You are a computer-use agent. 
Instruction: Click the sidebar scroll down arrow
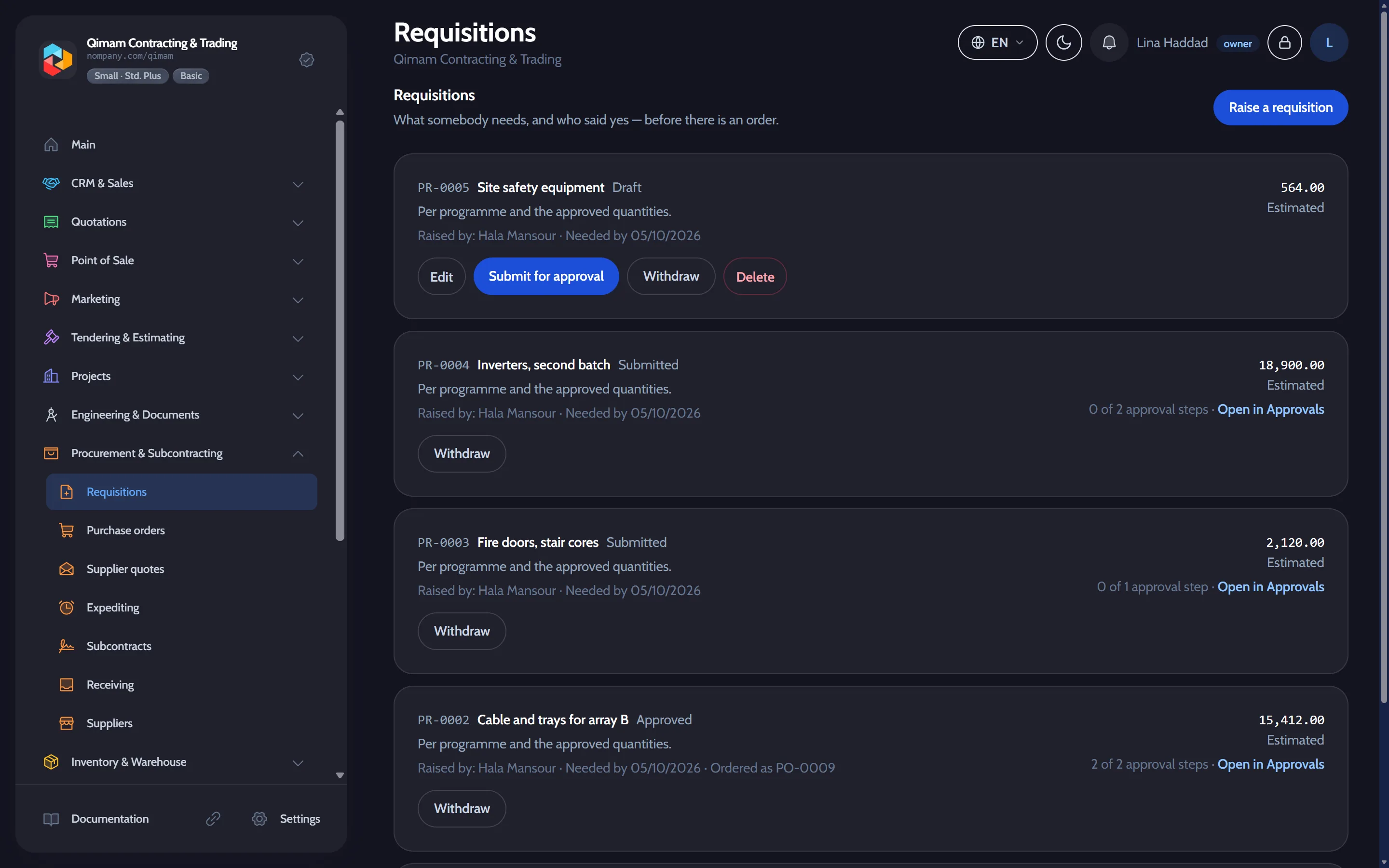pyautogui.click(x=340, y=775)
